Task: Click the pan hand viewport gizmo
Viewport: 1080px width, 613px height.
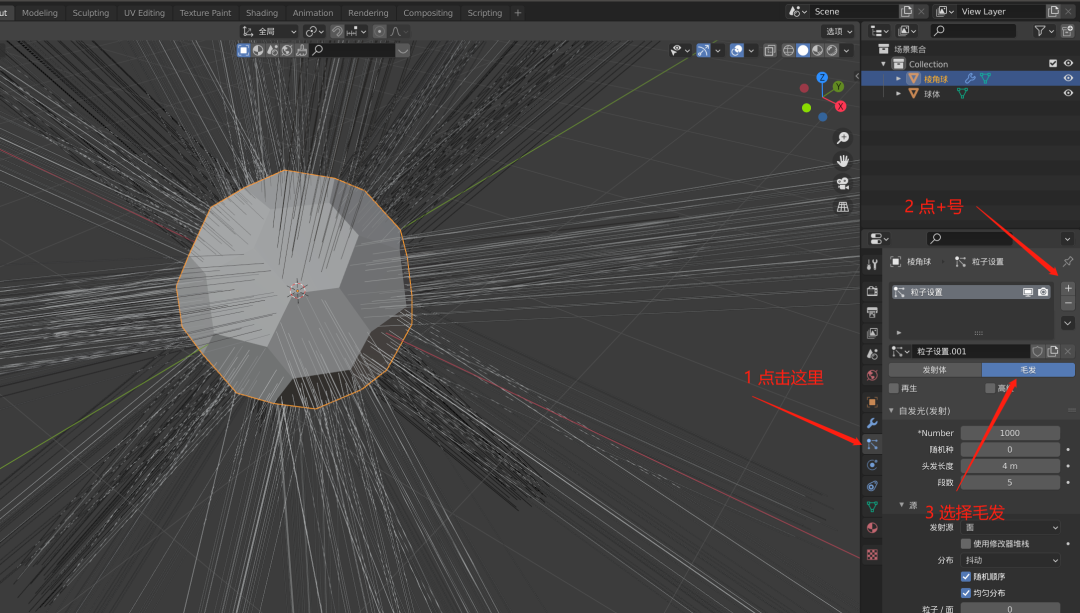Action: (x=842, y=161)
